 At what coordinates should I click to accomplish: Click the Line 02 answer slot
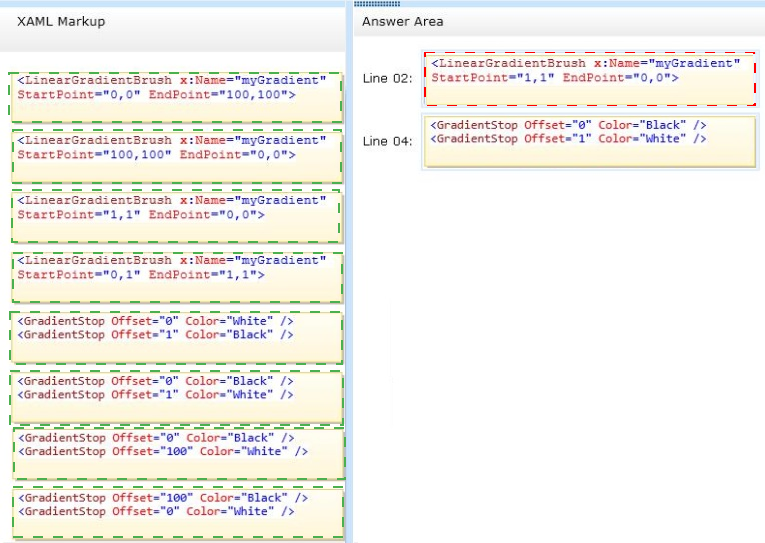[590, 79]
